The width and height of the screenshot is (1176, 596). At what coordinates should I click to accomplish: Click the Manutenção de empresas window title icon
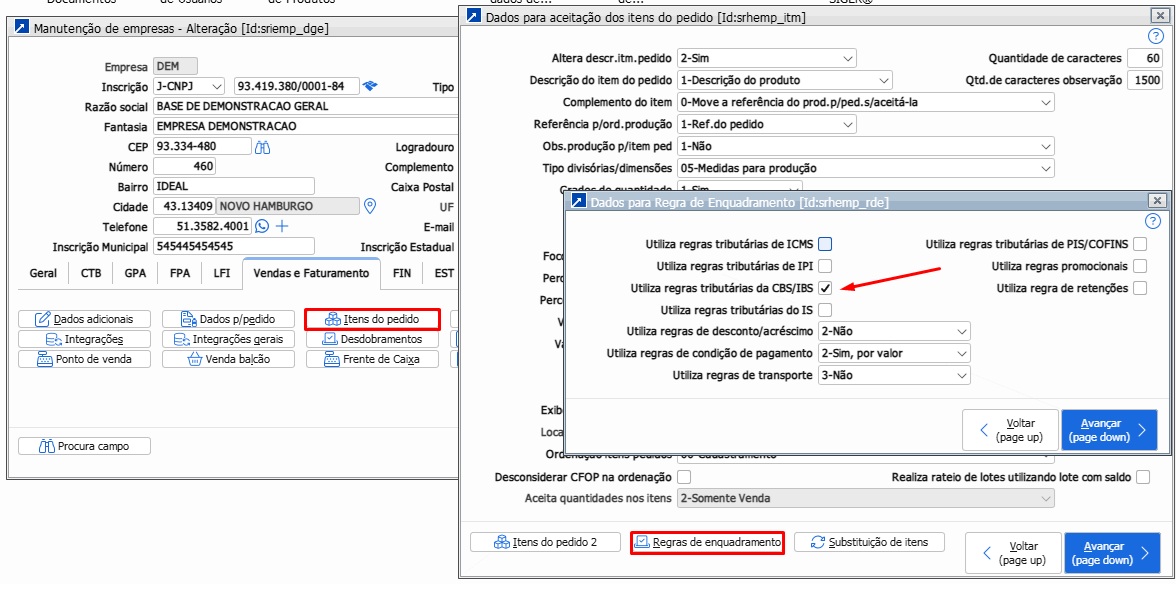[x=22, y=28]
